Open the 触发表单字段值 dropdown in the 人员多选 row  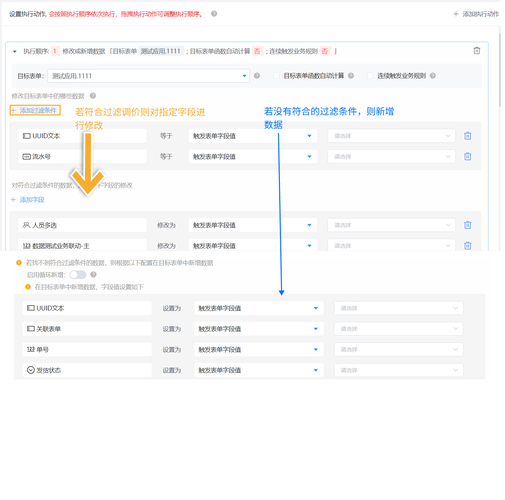point(253,225)
